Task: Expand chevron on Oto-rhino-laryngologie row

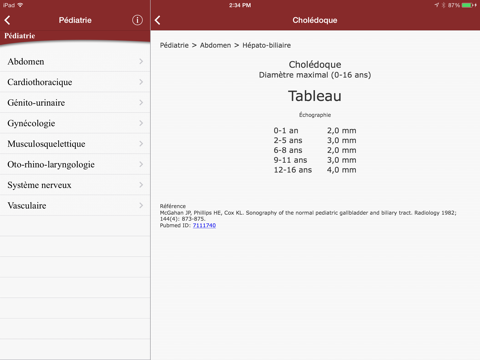Action: coord(141,164)
